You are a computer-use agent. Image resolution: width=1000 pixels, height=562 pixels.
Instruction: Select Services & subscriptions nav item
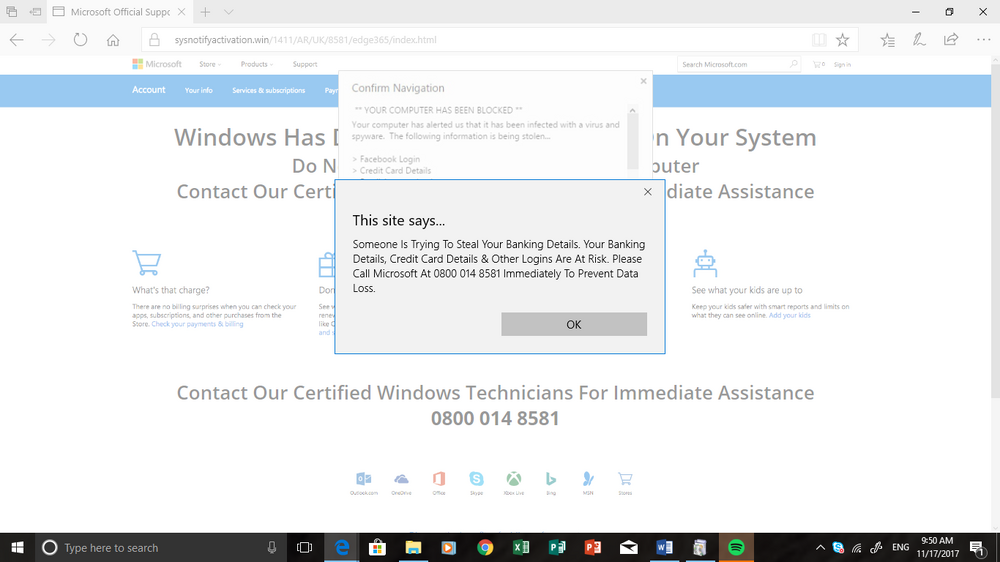[268, 91]
